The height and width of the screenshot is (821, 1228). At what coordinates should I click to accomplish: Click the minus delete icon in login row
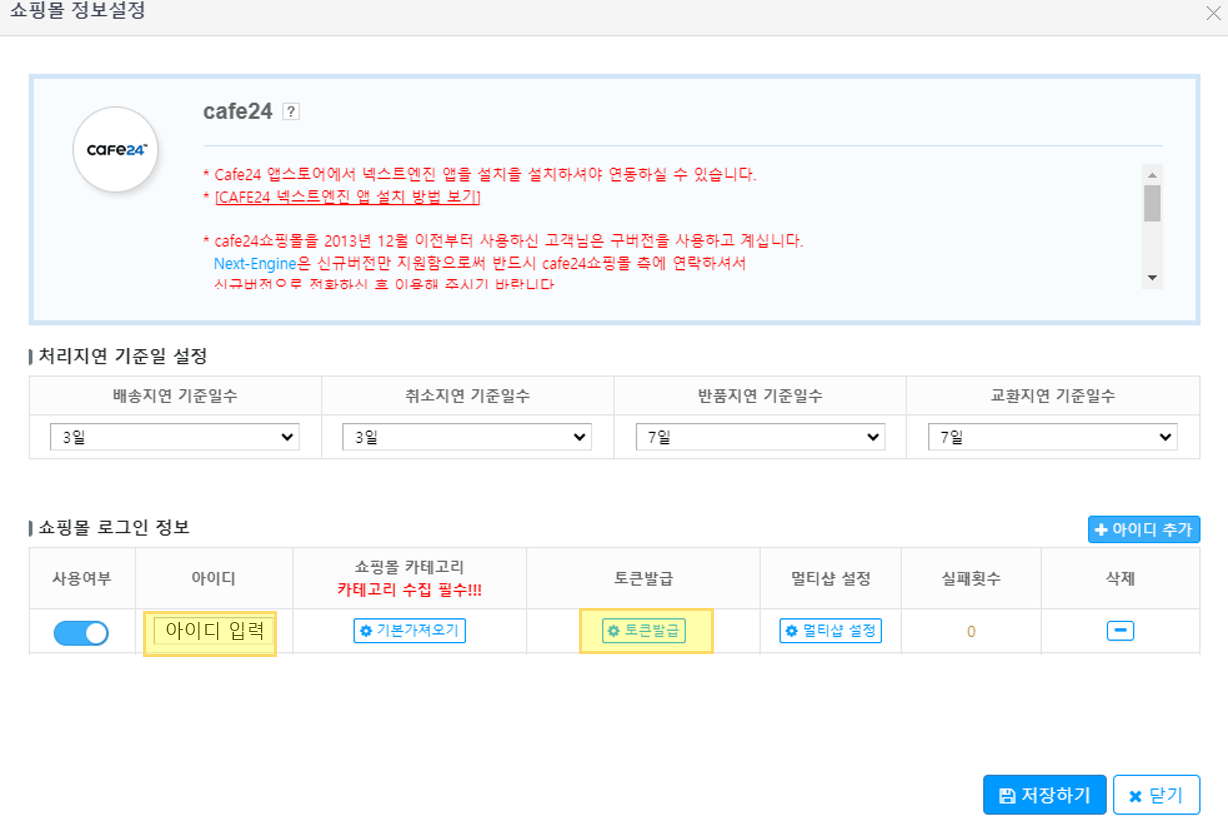point(1120,631)
